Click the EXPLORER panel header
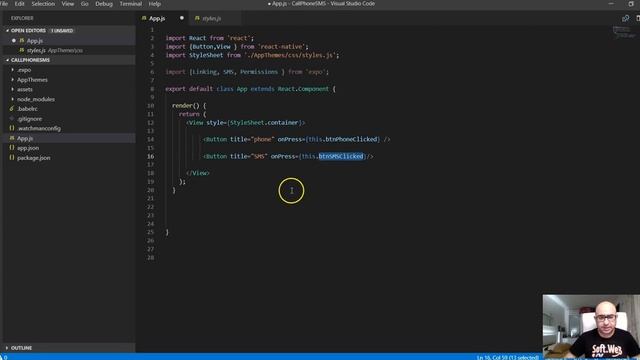The height and width of the screenshot is (360, 640). click(x=22, y=18)
